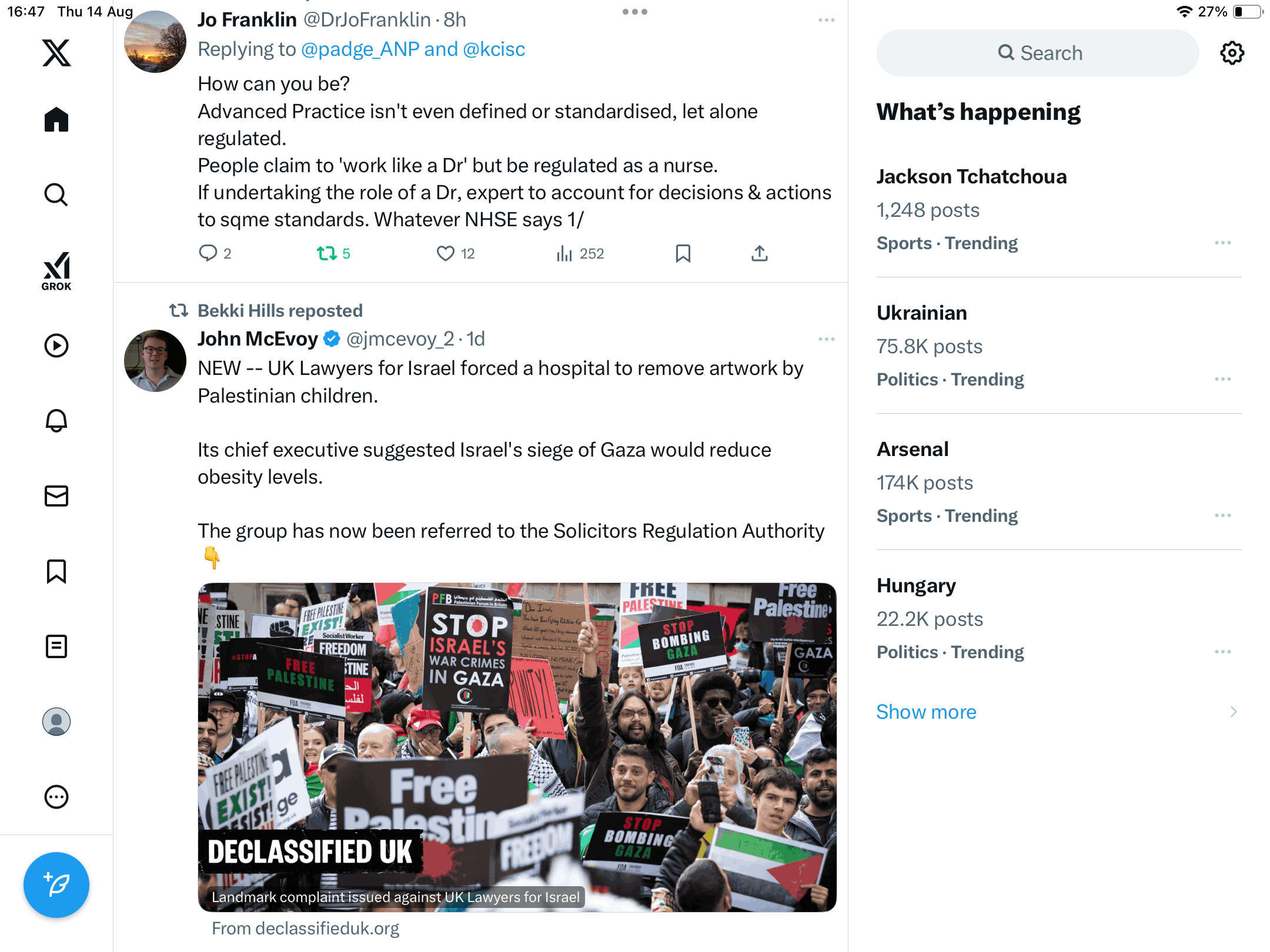
Task: Expand options for the Jackson Tchatchoua trend
Action: click(1223, 243)
